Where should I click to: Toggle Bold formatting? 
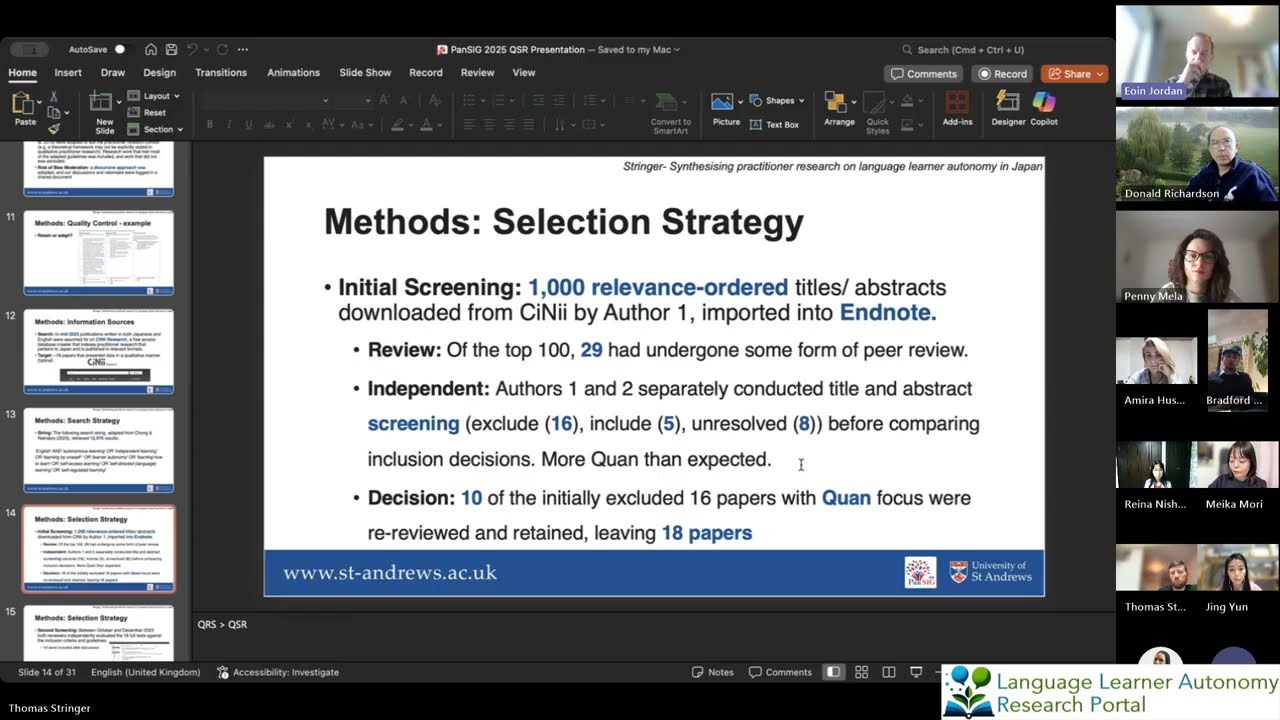(210, 125)
